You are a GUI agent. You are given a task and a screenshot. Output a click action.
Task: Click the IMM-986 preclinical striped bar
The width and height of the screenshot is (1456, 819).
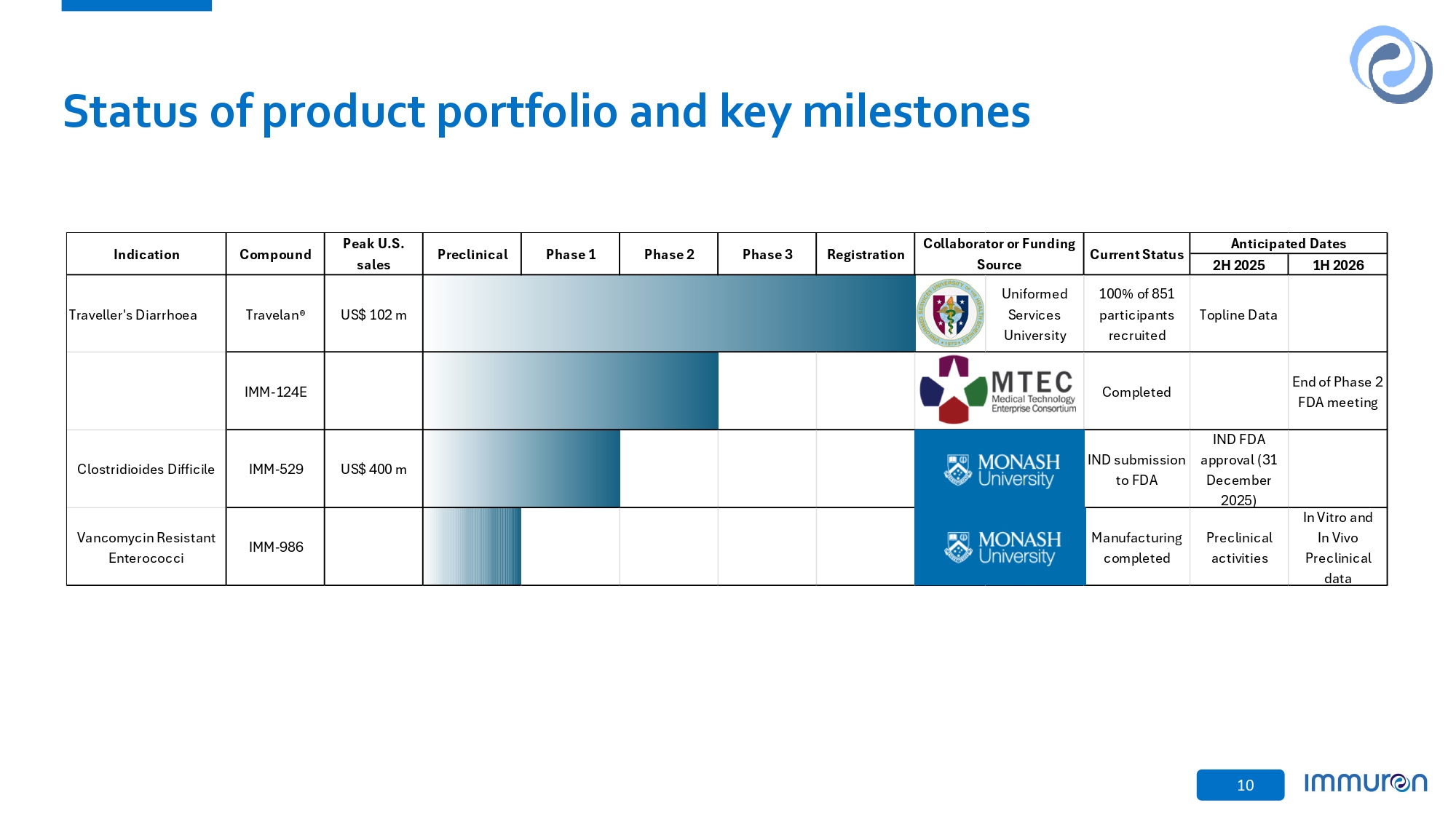click(x=472, y=547)
